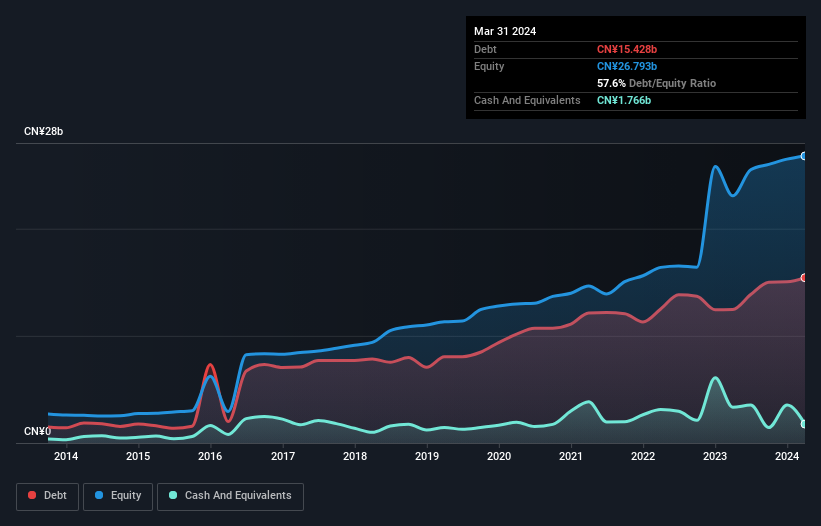Screen dimensions: 821x526
Task: Click the blue Equity legend dot
Action: tap(99, 495)
